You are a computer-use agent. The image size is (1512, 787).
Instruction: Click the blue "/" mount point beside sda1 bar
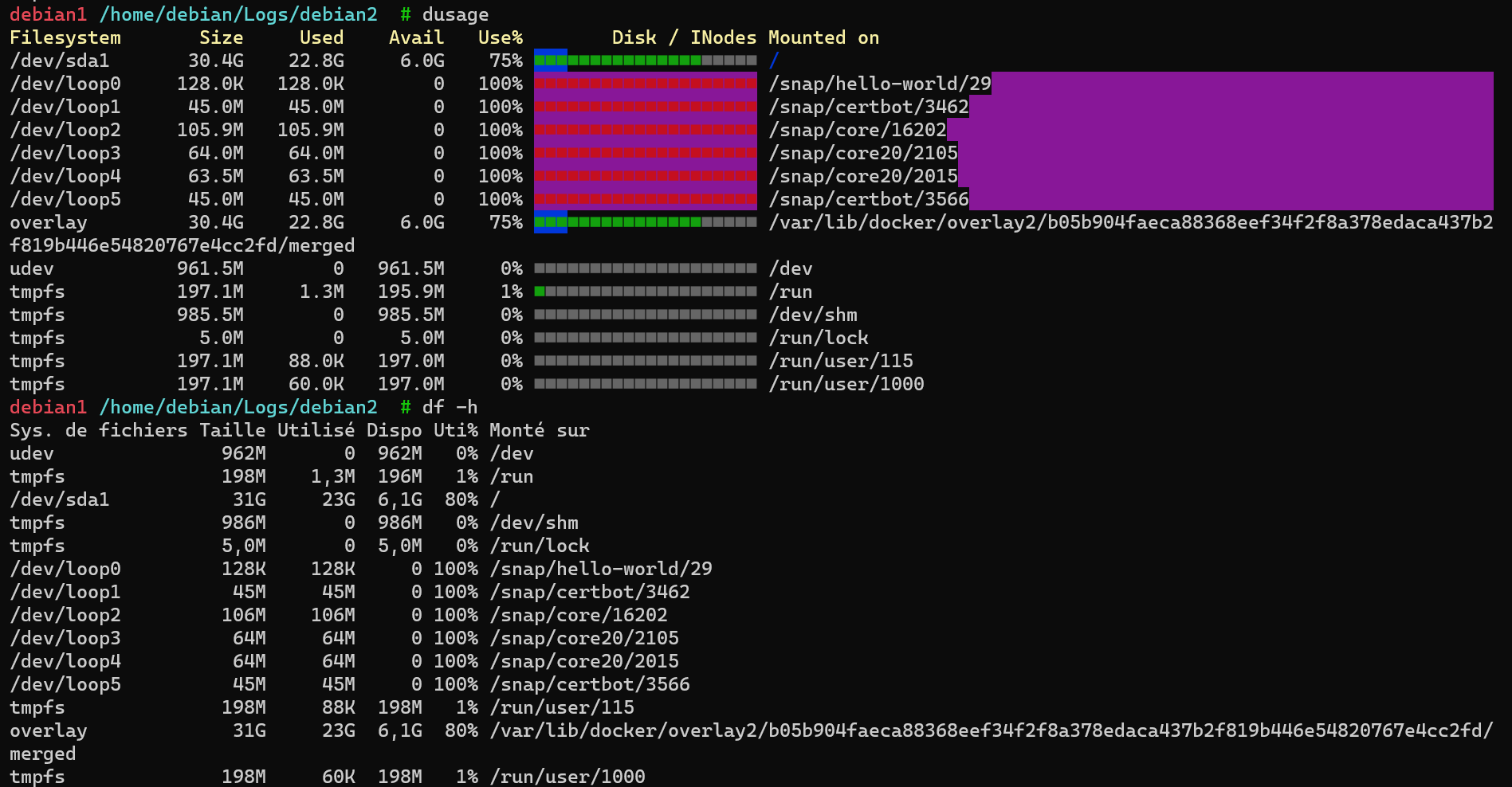(774, 61)
